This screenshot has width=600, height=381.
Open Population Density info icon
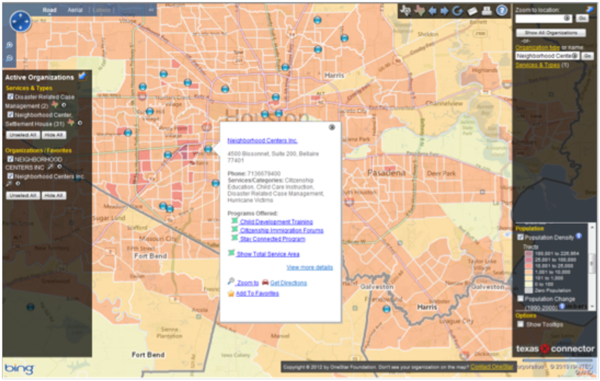click(x=579, y=236)
